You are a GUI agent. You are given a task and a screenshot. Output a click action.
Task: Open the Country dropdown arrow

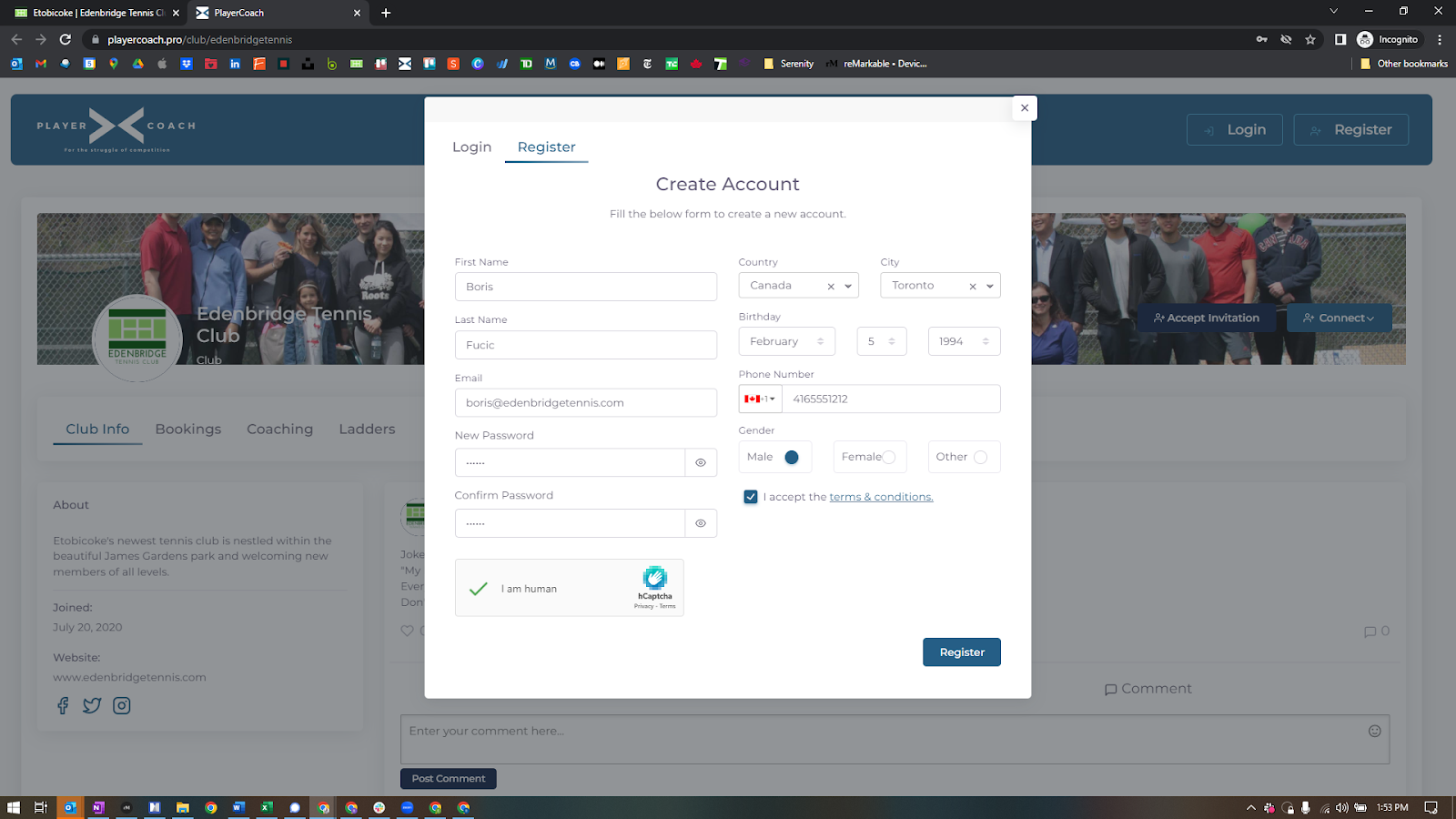pyautogui.click(x=848, y=286)
